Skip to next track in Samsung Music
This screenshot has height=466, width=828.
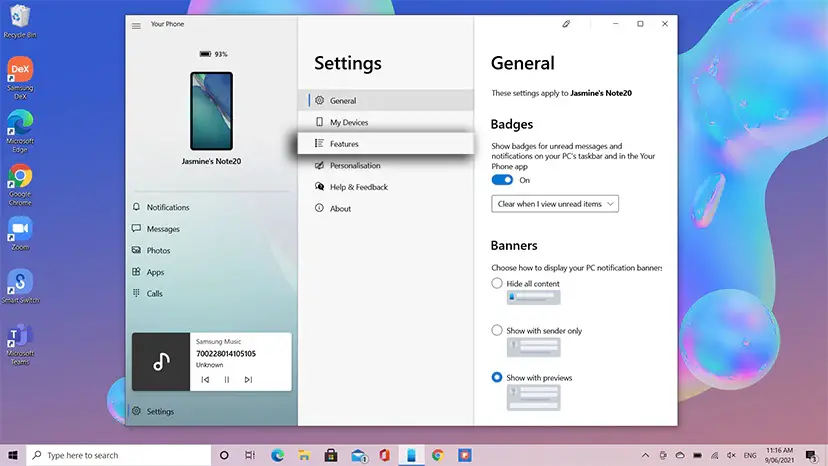248,379
